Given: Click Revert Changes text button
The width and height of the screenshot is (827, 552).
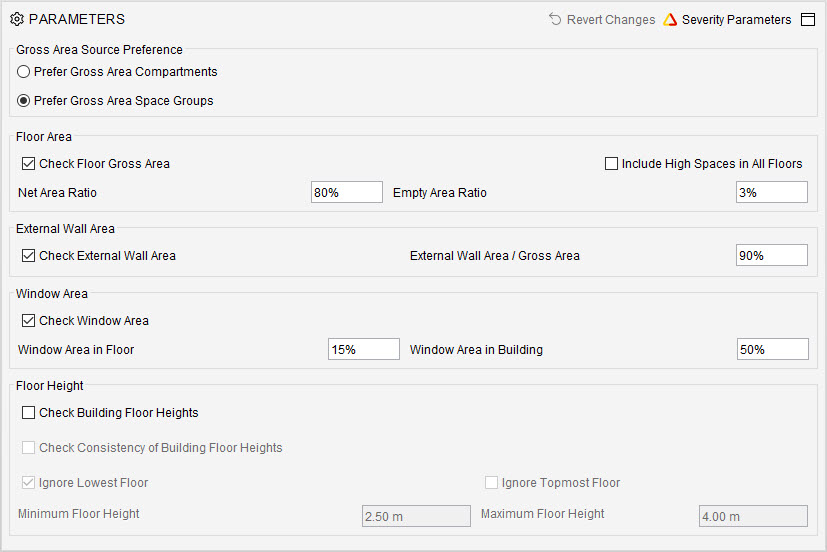Looking at the screenshot, I should coord(611,20).
